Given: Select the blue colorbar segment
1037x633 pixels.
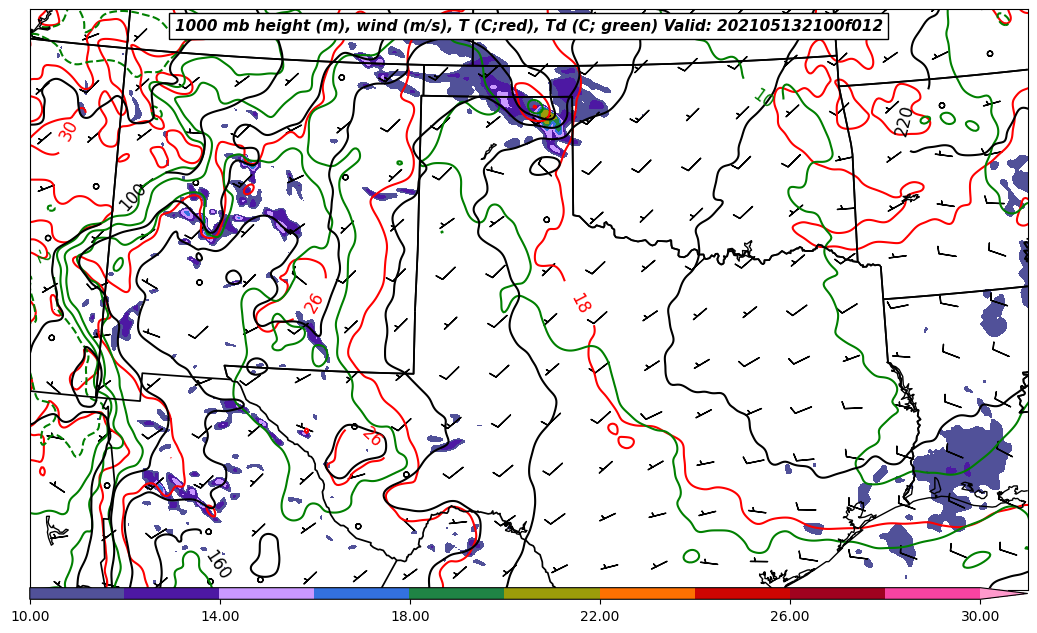Looking at the screenshot, I should point(362,593).
